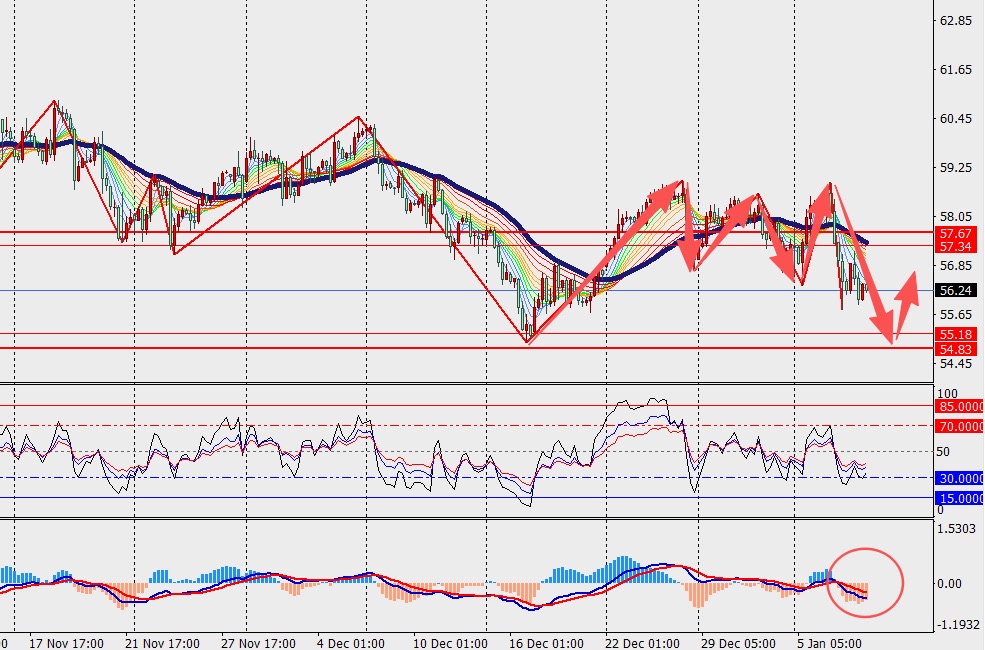Select the 29 Dec 05:00 time label
The height and width of the screenshot is (650, 985).
click(x=735, y=642)
